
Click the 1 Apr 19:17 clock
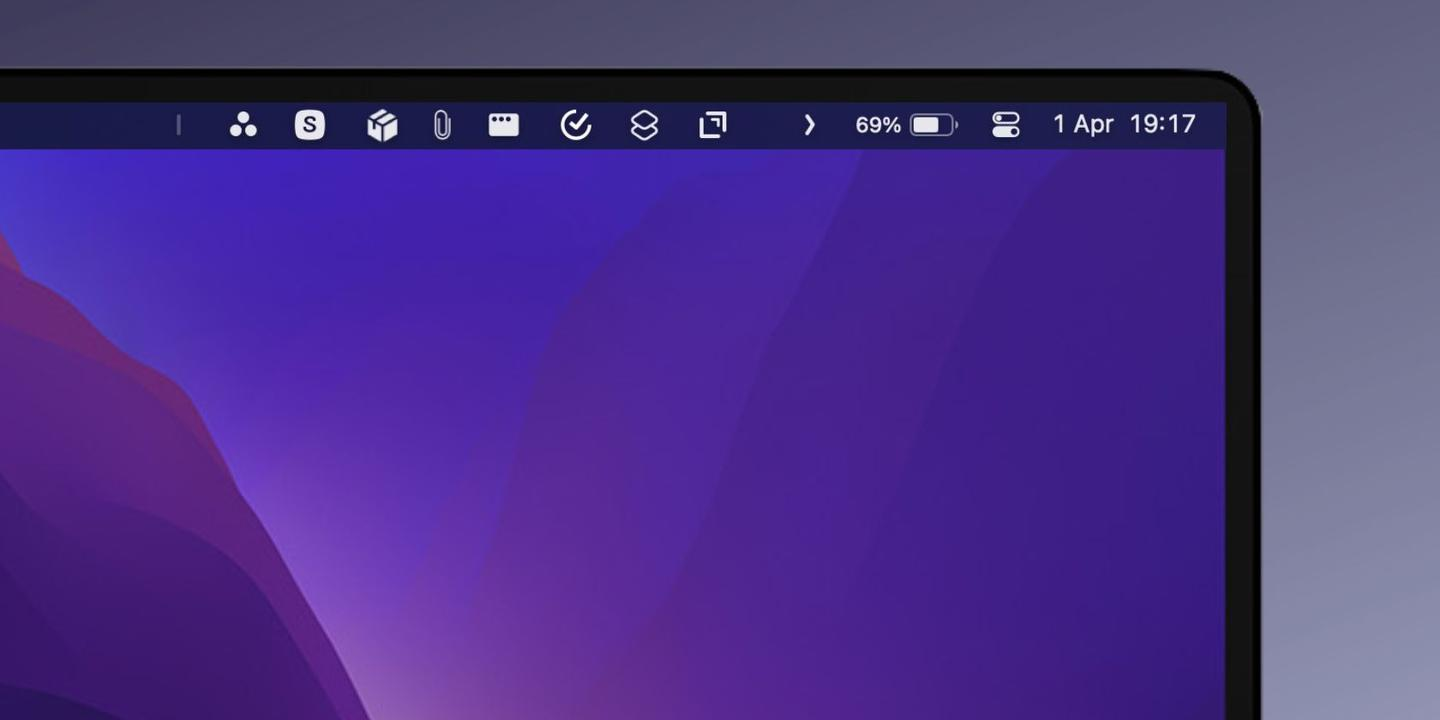tap(1124, 124)
